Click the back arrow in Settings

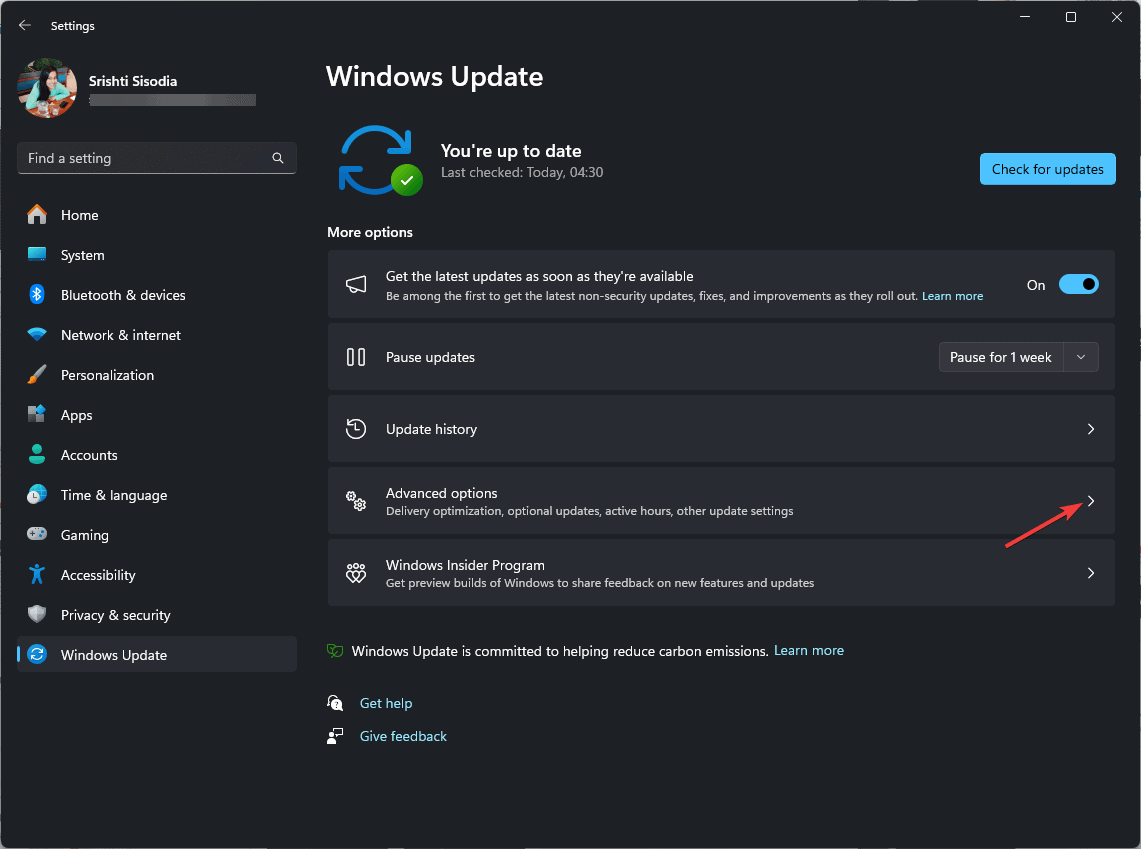point(25,25)
